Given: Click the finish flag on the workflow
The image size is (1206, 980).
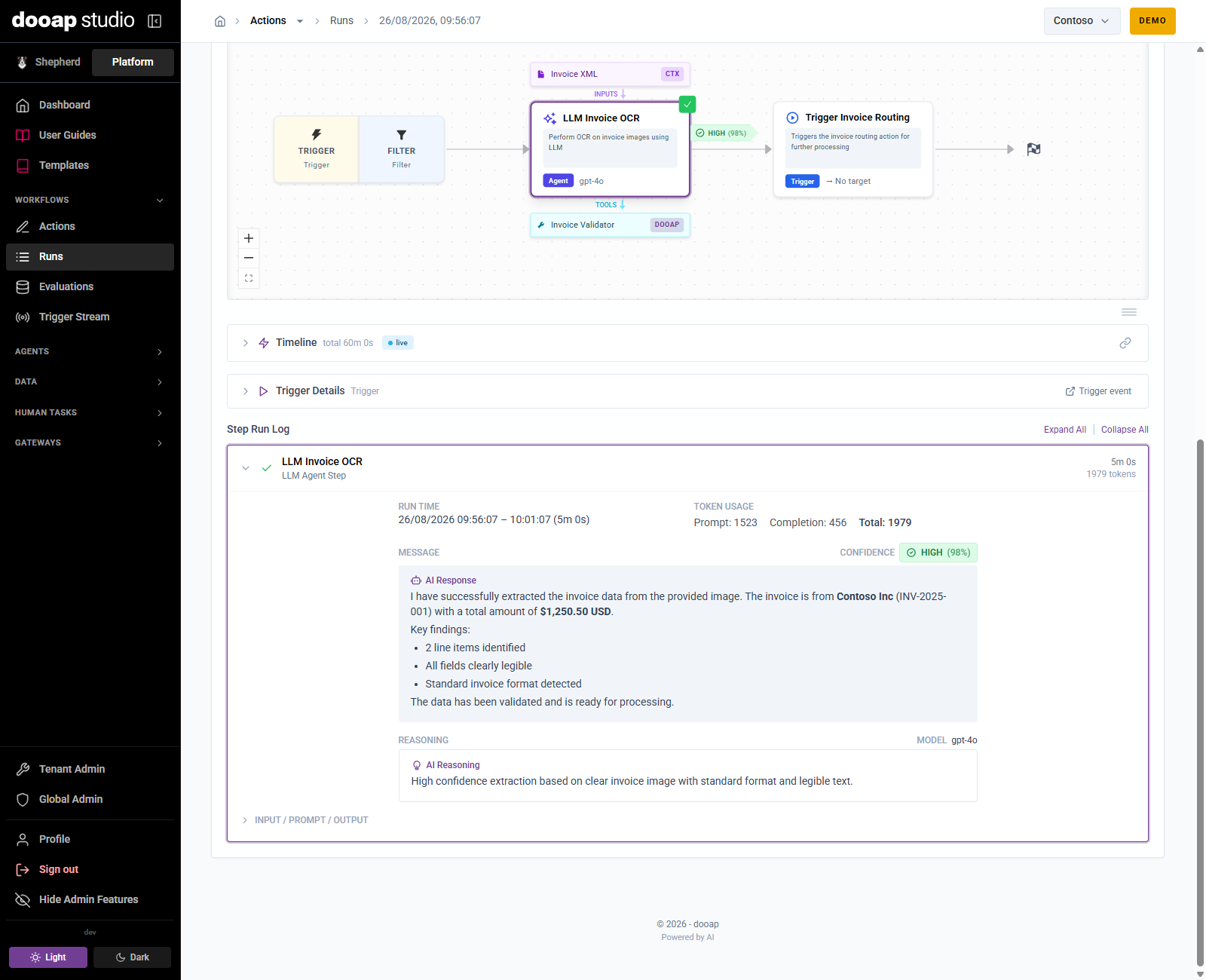Looking at the screenshot, I should (1033, 149).
